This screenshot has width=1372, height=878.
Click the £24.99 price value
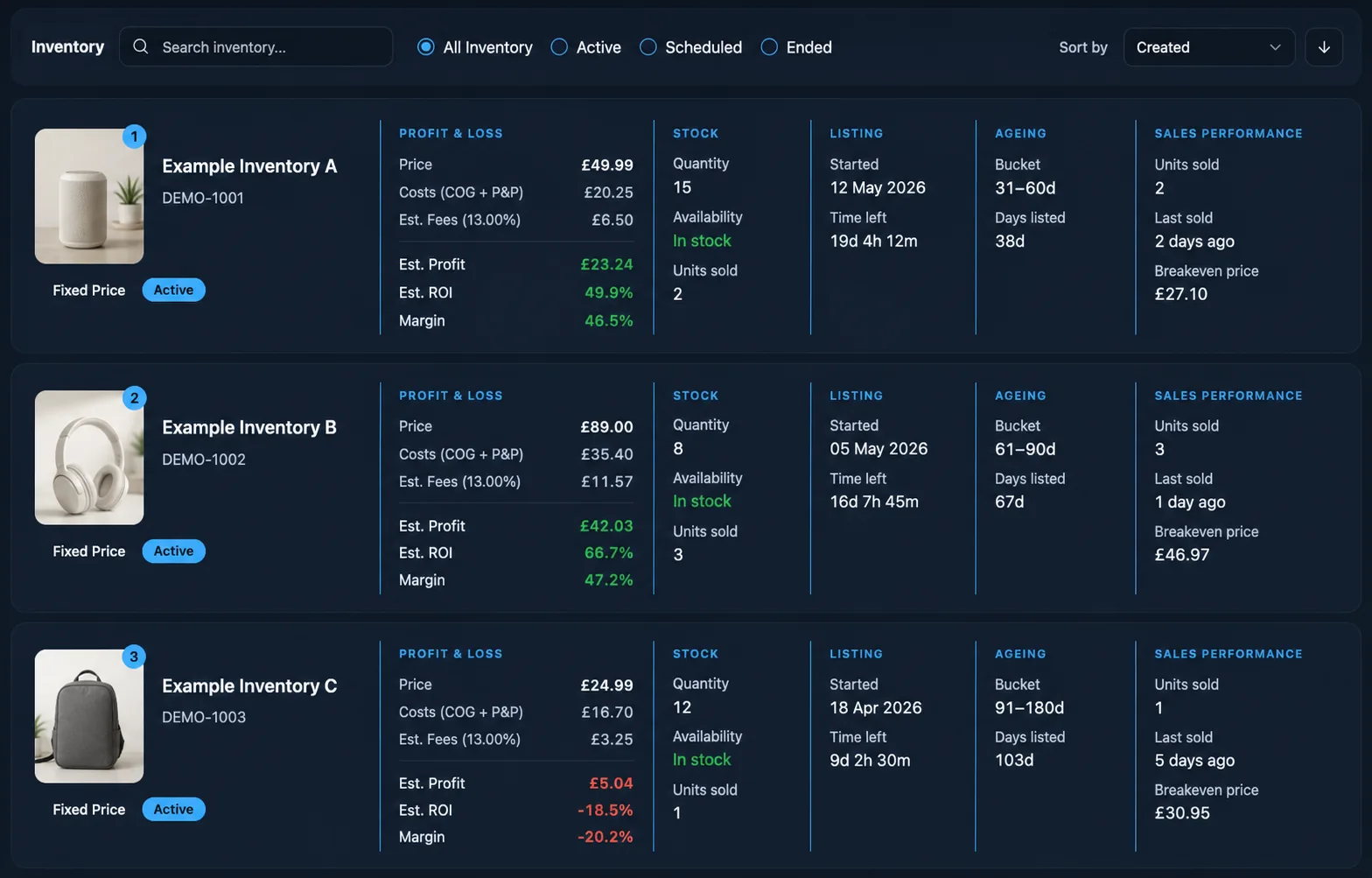click(606, 685)
